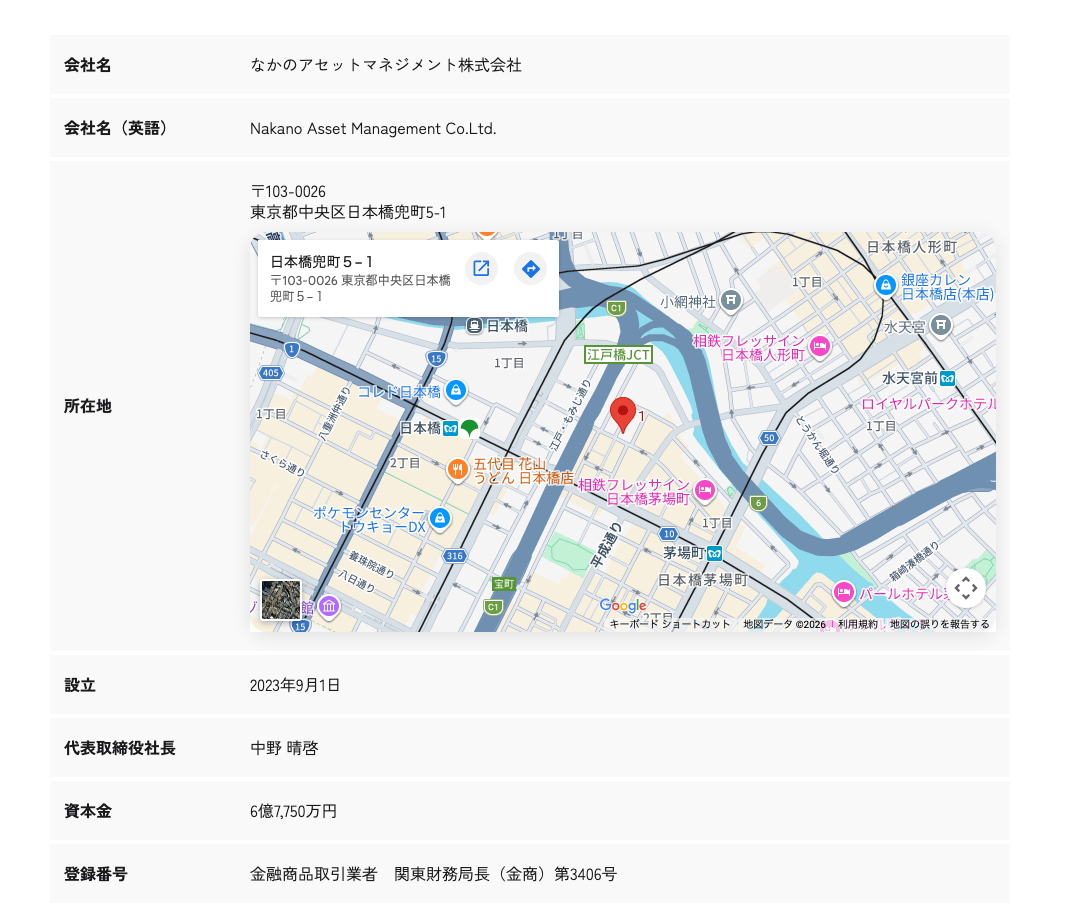Open the 利用規約 terms link
The height and width of the screenshot is (915, 1090).
[x=857, y=624]
